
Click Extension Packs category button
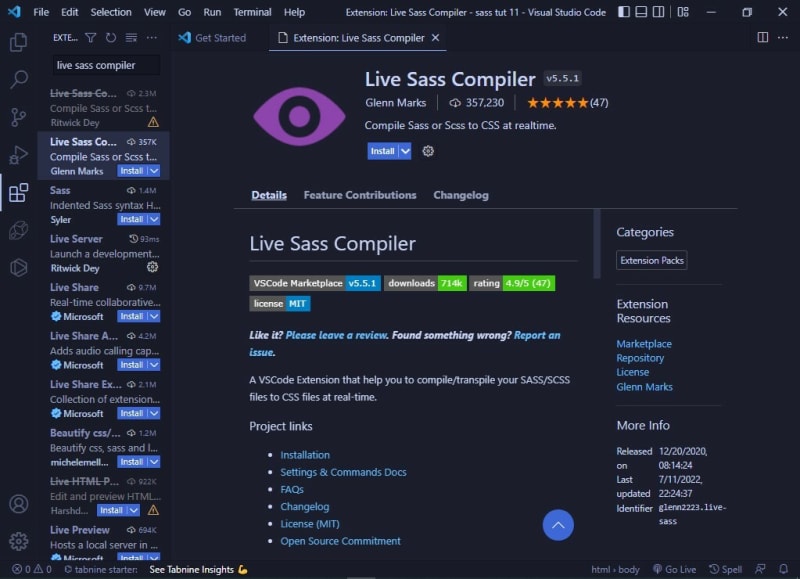pos(652,260)
